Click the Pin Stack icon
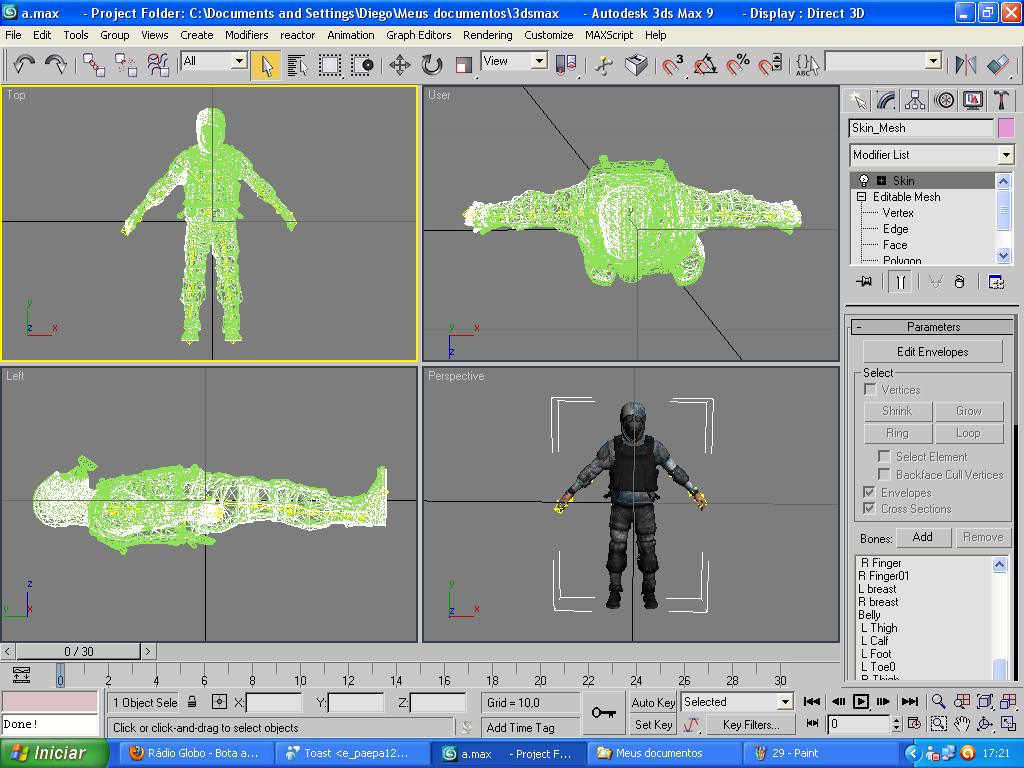Screen dimensions: 1024x768 point(864,282)
